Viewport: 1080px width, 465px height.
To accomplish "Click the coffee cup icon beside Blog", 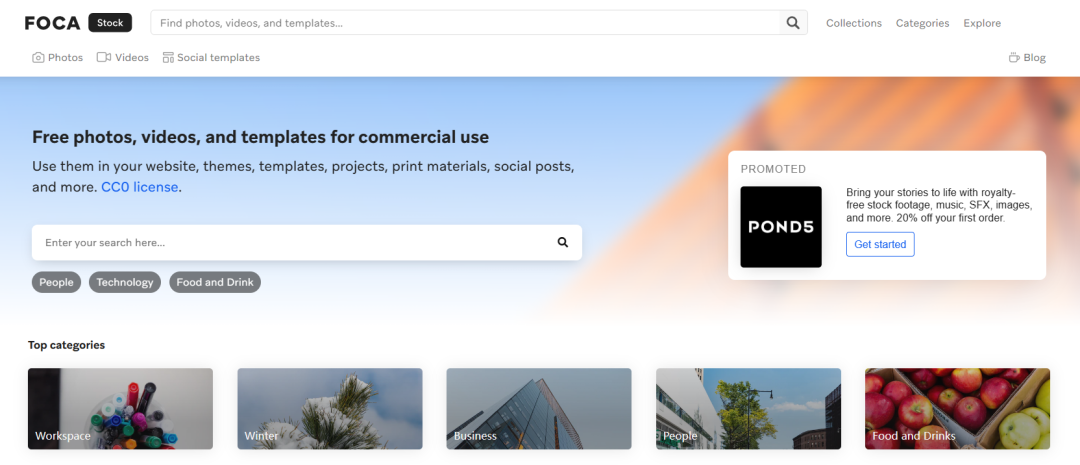I will point(1014,57).
